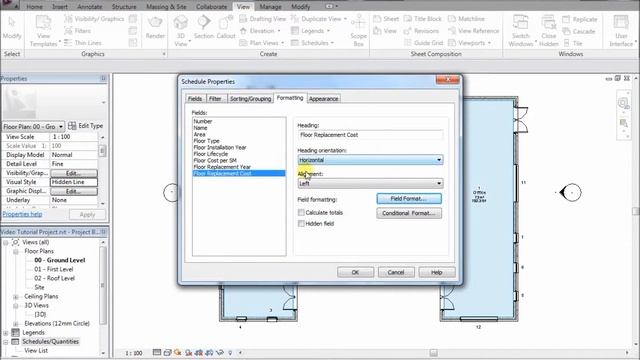Screen dimensions: 640x360
Task: Open User Interface options
Action: [x=621, y=31]
